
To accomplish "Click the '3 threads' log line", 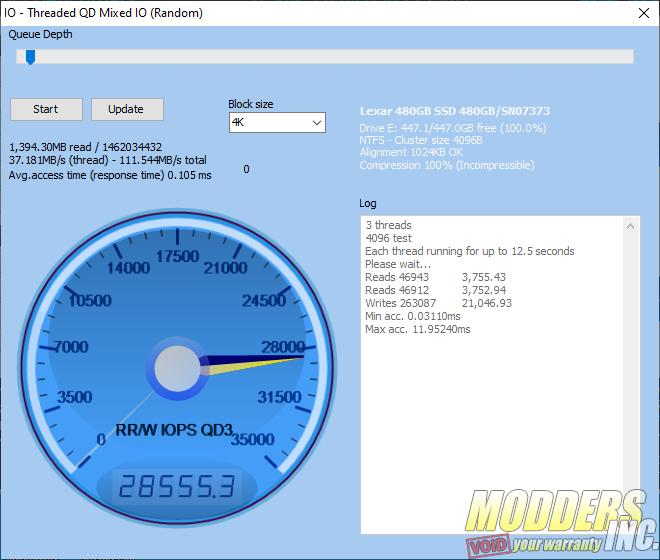I will coord(389,225).
